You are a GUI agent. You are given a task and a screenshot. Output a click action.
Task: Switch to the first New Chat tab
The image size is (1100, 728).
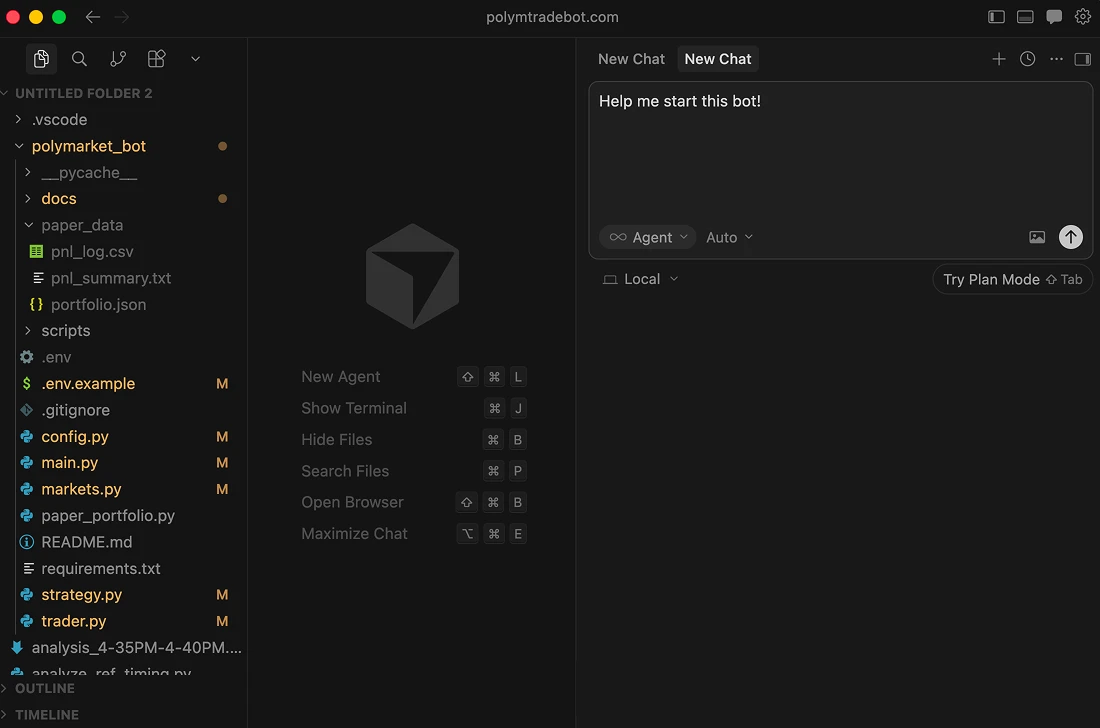(631, 59)
